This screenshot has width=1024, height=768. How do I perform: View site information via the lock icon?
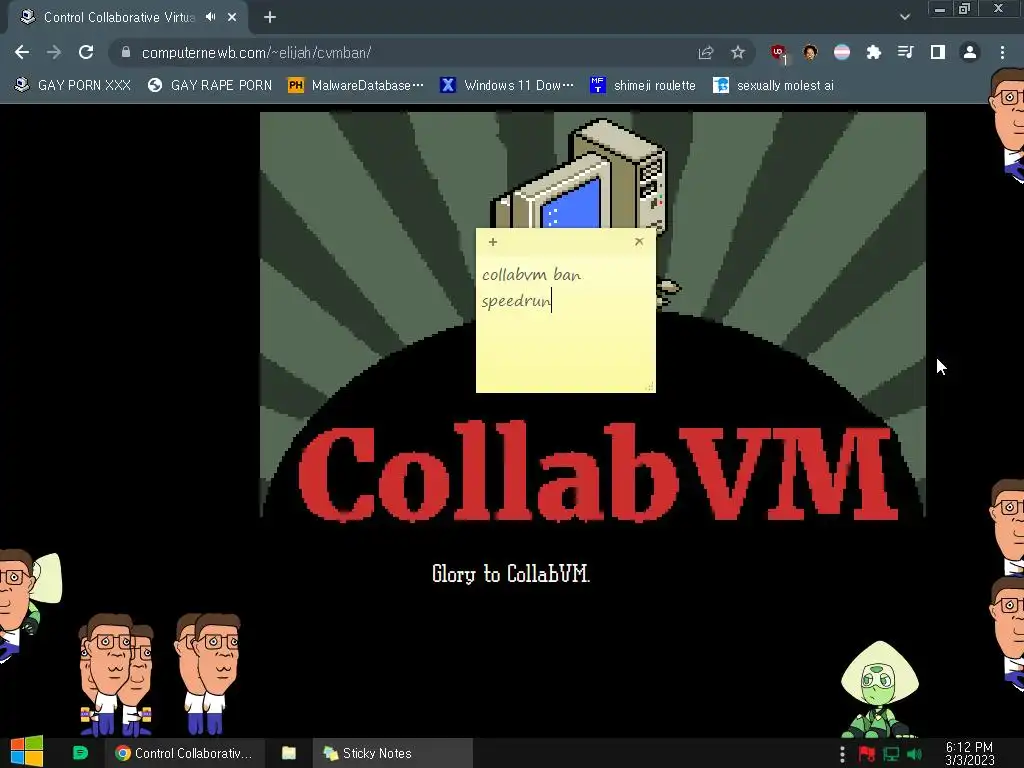[x=126, y=52]
